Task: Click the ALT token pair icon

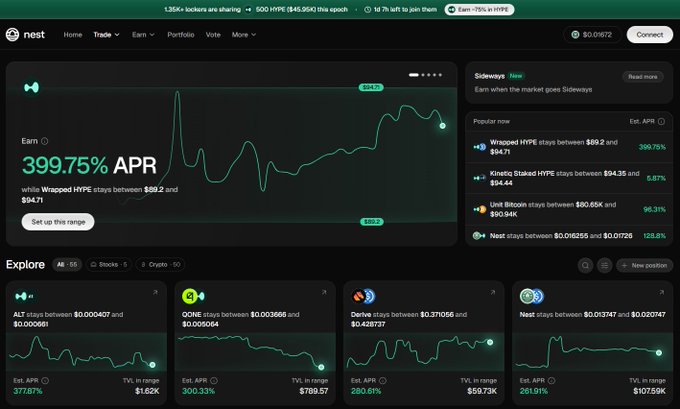Action: point(23,296)
